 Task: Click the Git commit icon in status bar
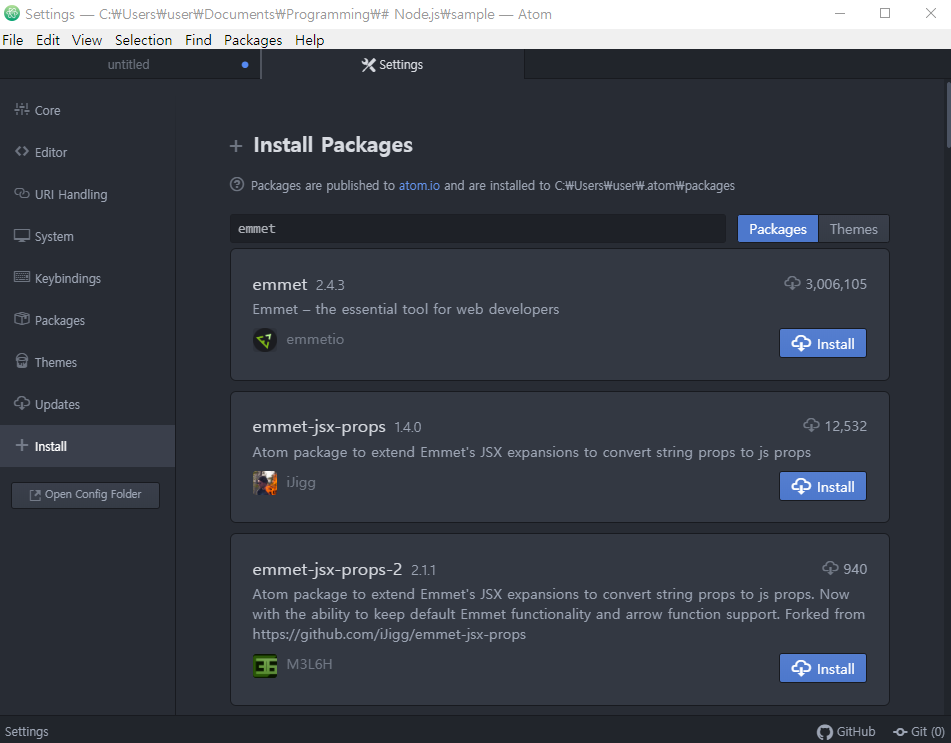(901, 732)
